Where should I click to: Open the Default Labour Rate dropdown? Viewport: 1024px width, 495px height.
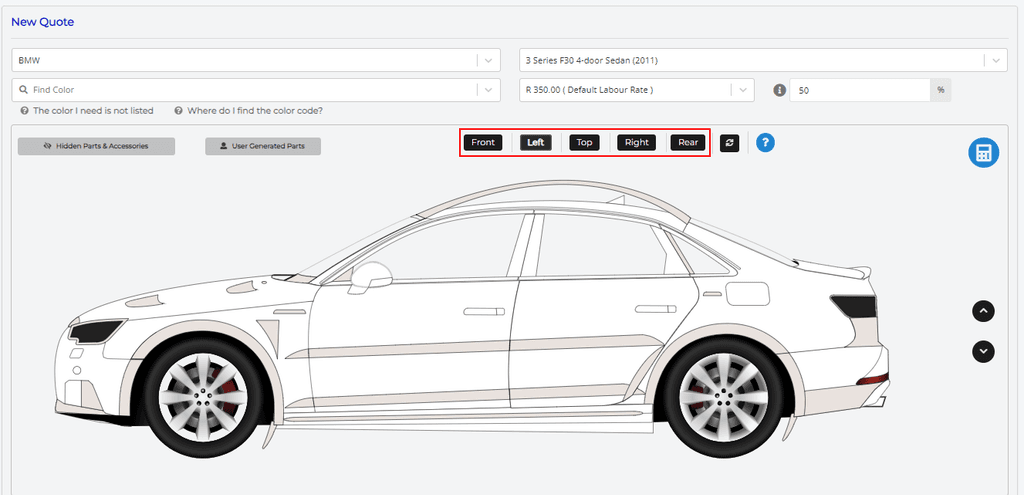742,90
